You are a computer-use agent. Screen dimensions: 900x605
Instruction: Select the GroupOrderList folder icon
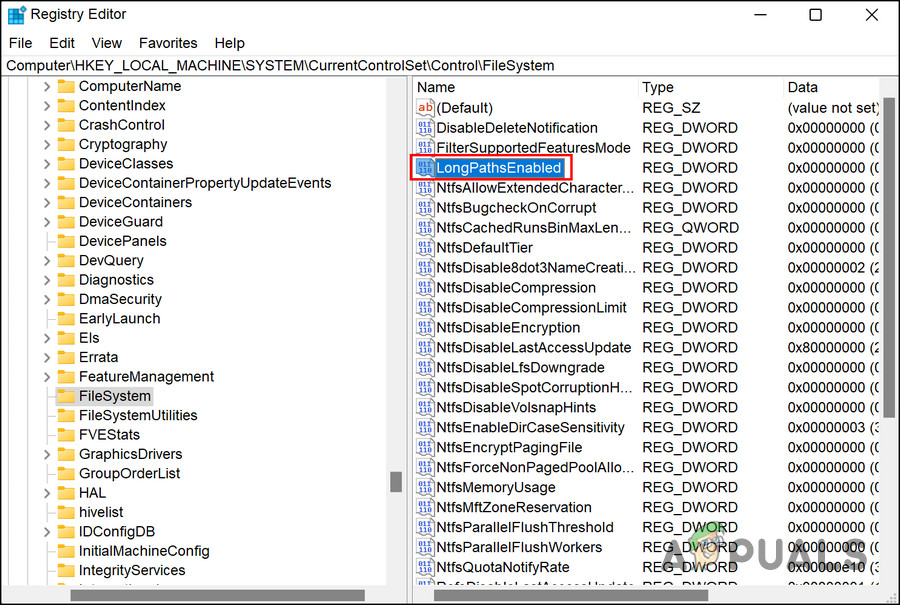click(x=66, y=474)
